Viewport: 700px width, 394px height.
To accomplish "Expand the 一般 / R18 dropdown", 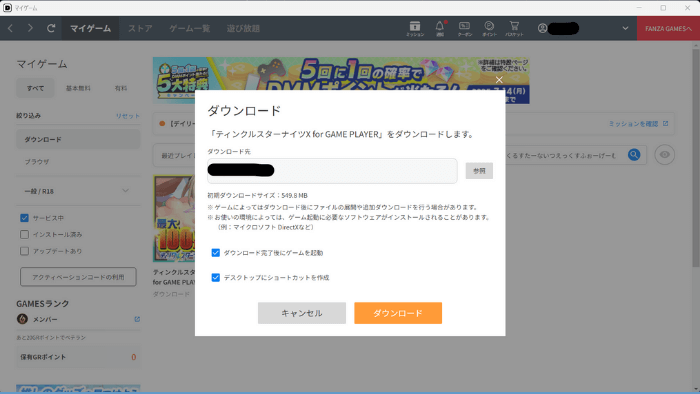I will pos(78,191).
